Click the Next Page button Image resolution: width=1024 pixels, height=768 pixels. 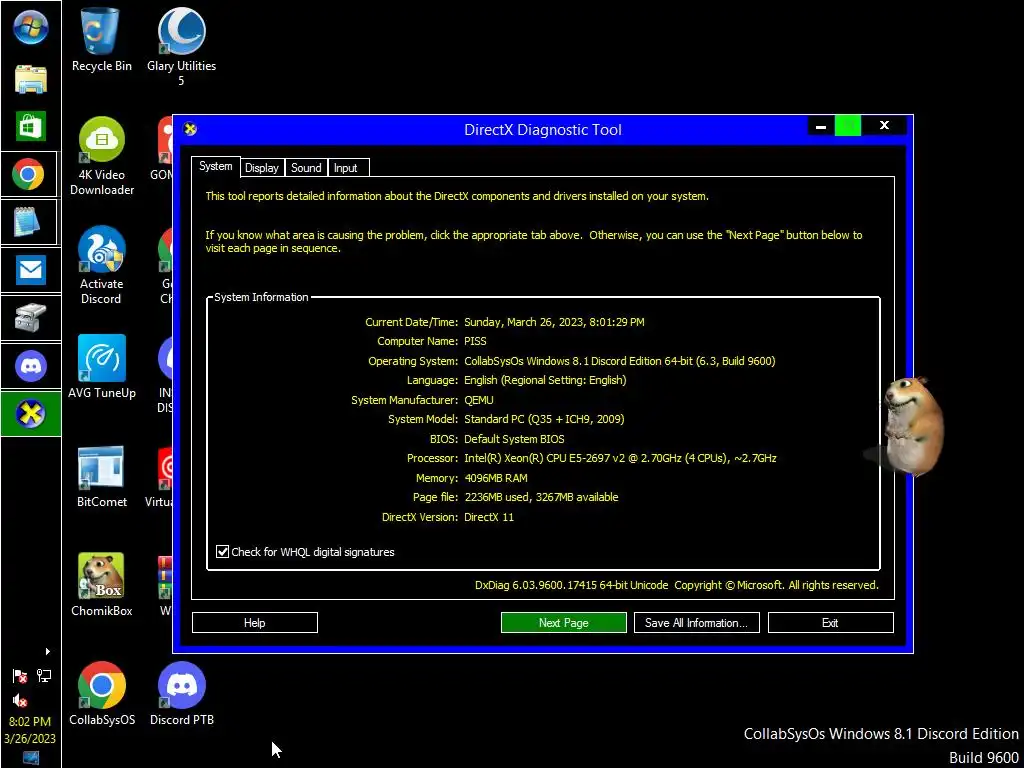pos(564,622)
